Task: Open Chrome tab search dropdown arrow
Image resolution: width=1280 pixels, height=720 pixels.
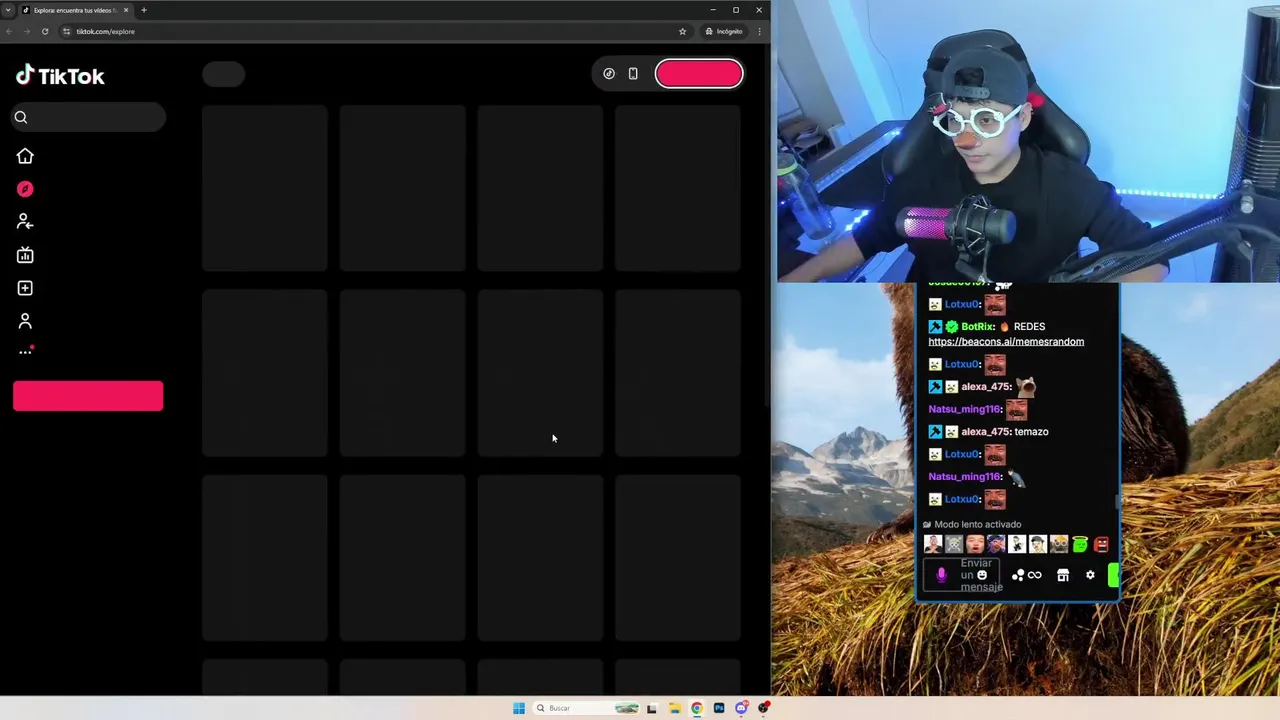Action: click(x=8, y=10)
